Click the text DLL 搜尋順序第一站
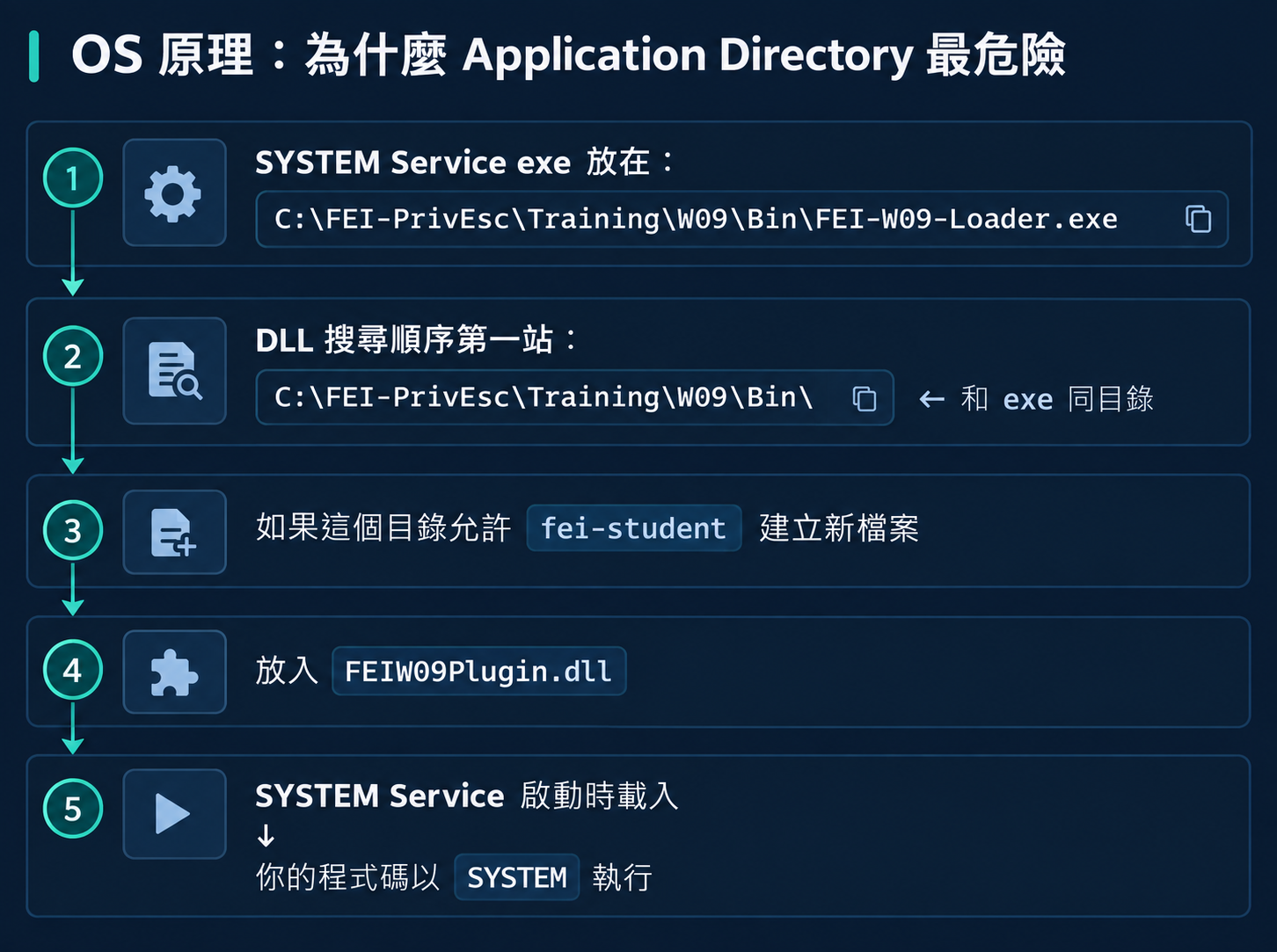Screen dimensions: 1277x952 (x=416, y=339)
